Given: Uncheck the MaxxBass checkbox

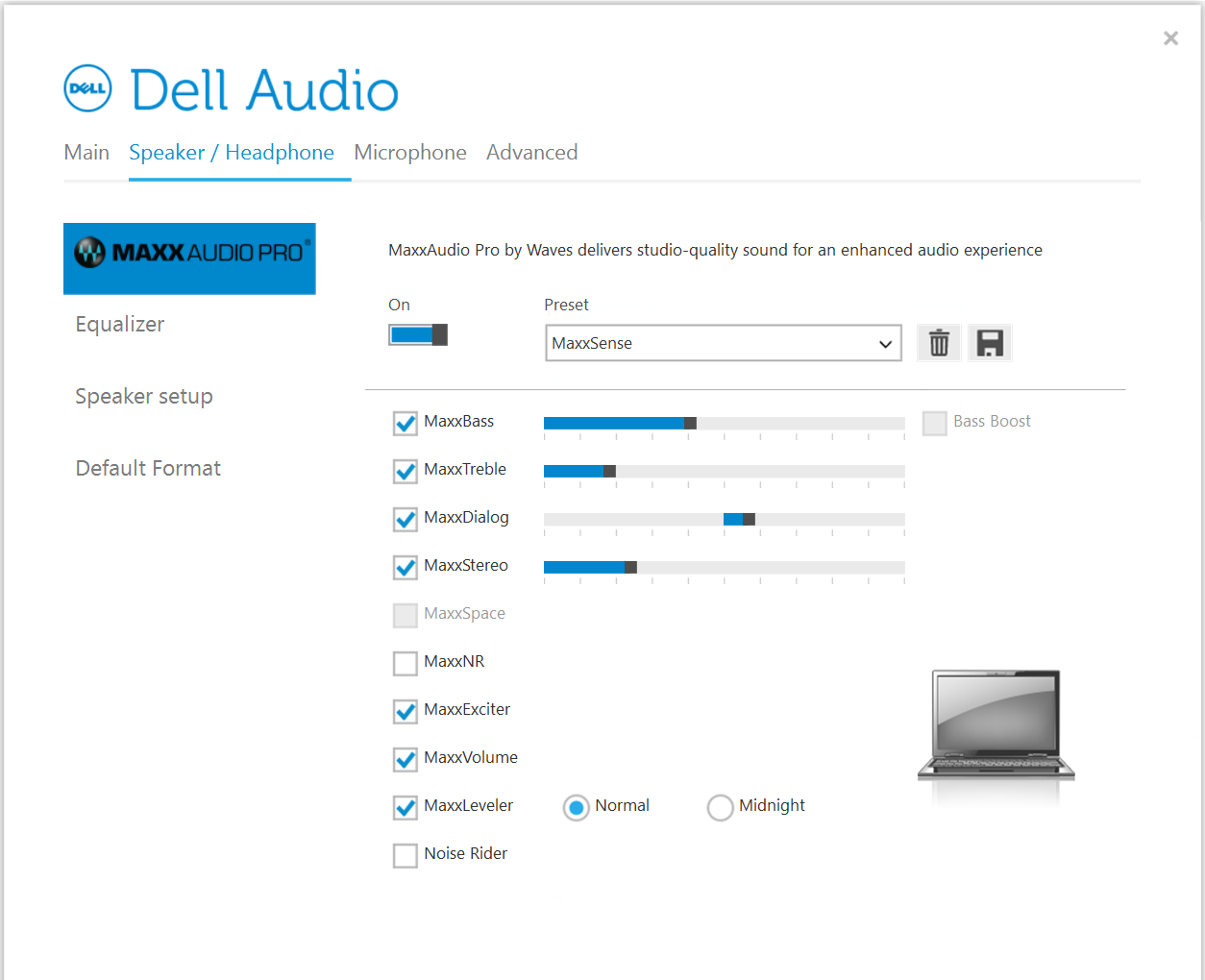Looking at the screenshot, I should point(406,423).
